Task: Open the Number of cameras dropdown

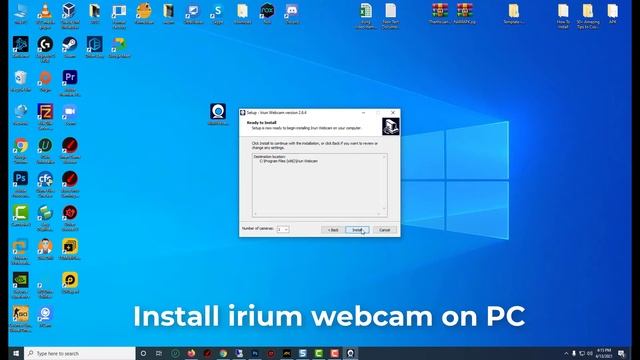Action: pyautogui.click(x=283, y=229)
